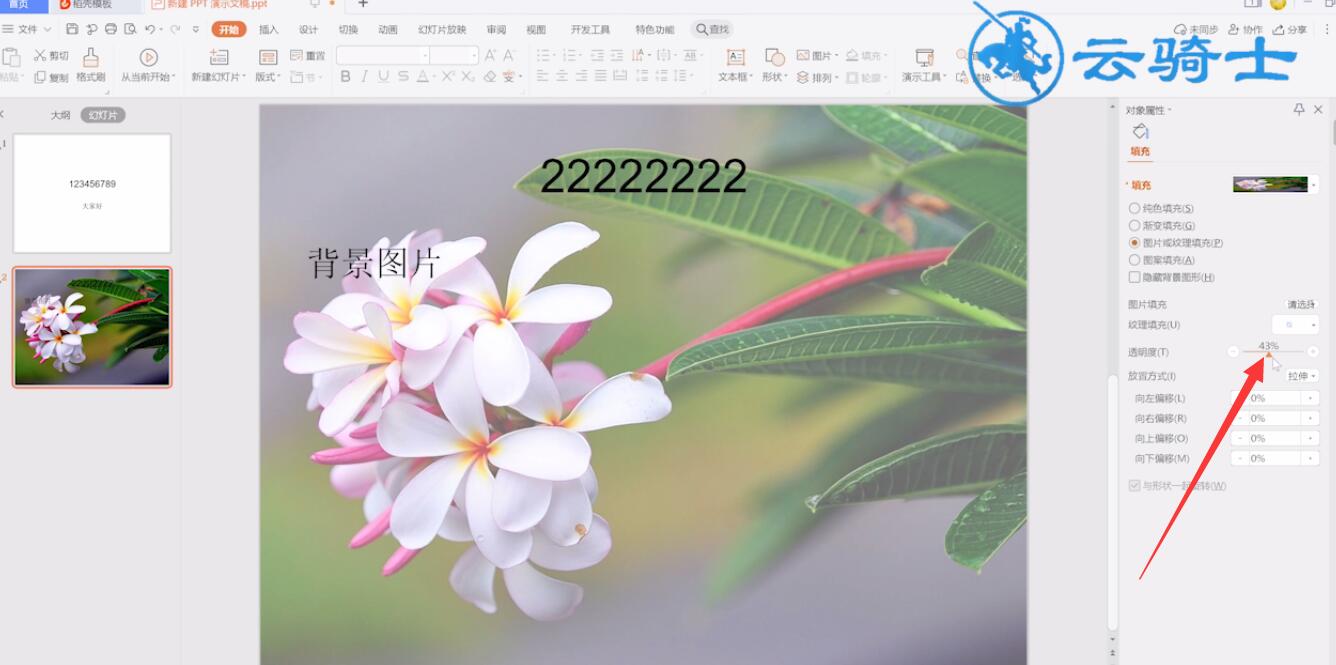1336x665 pixels.
Task: Cut selection with 剪切
Action: tap(51, 56)
